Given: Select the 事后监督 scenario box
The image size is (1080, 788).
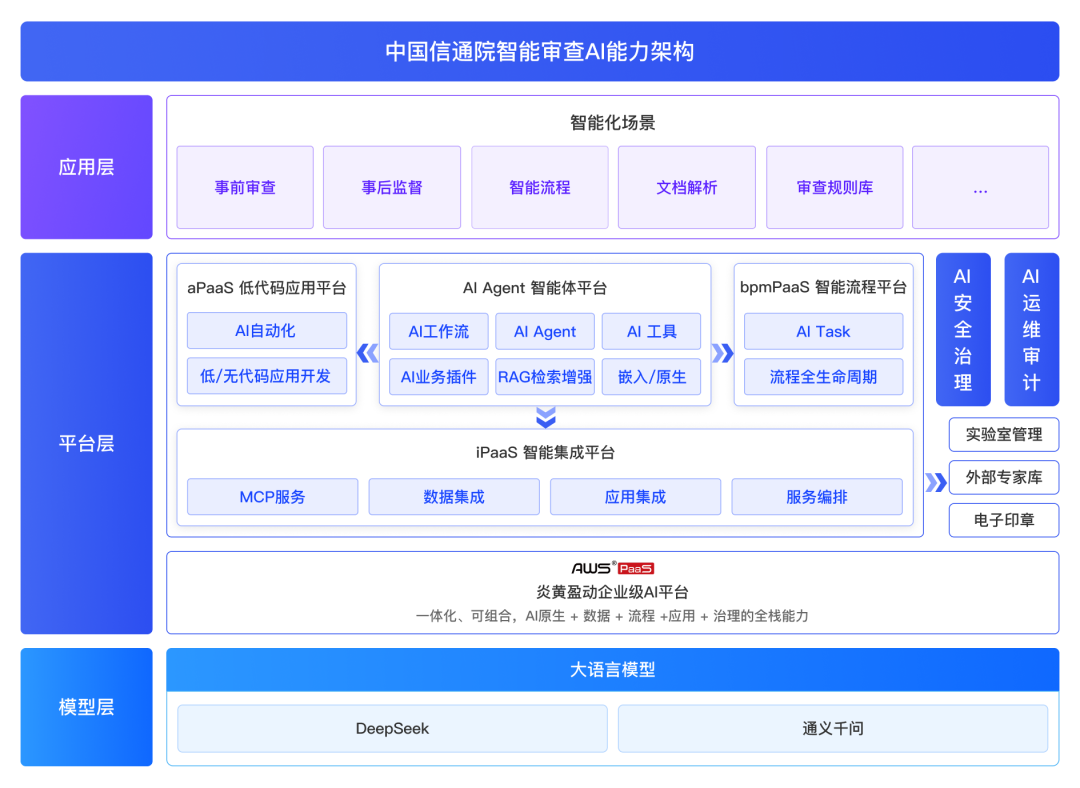Looking at the screenshot, I should [392, 188].
